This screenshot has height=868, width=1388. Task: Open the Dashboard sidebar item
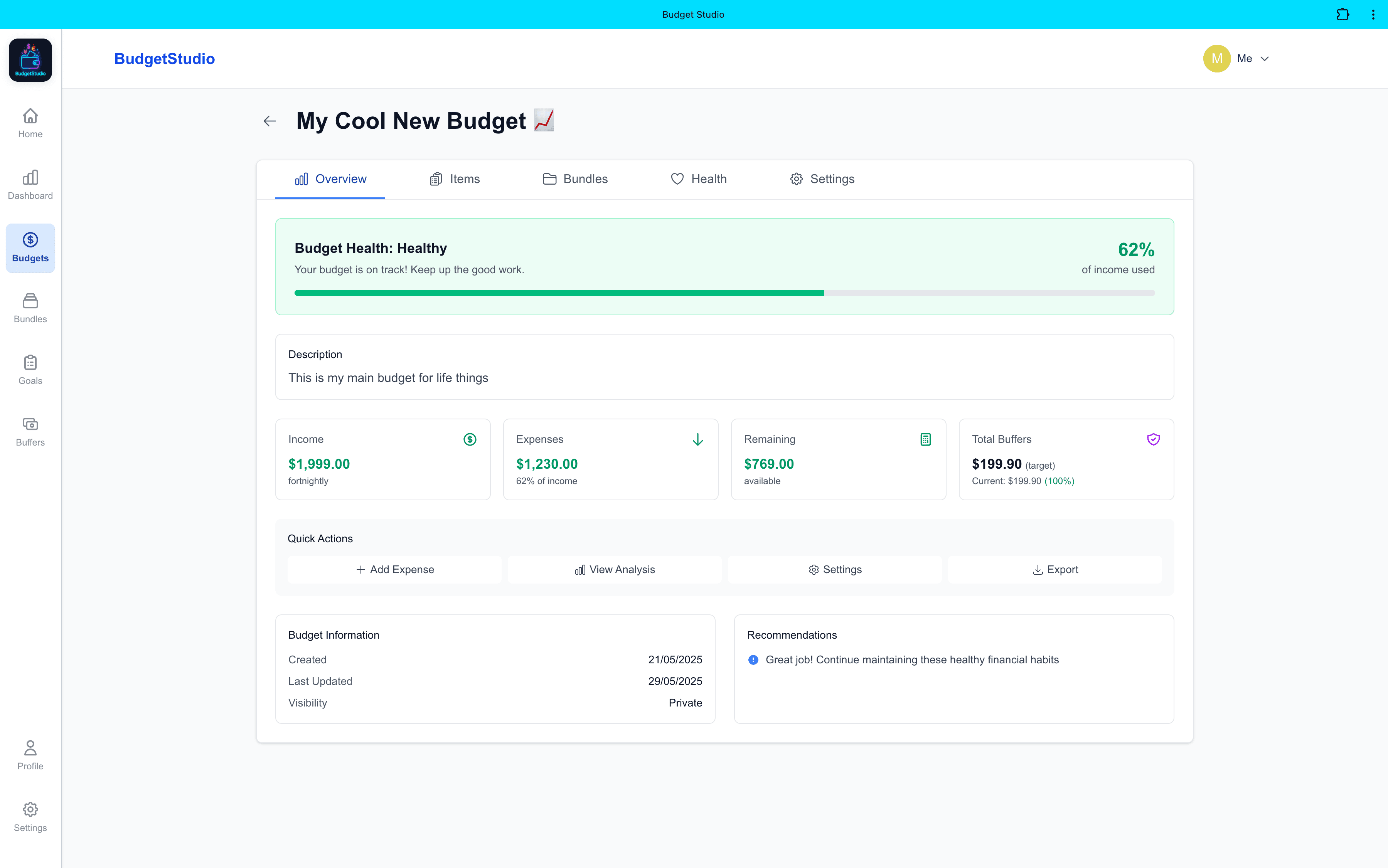coord(30,185)
